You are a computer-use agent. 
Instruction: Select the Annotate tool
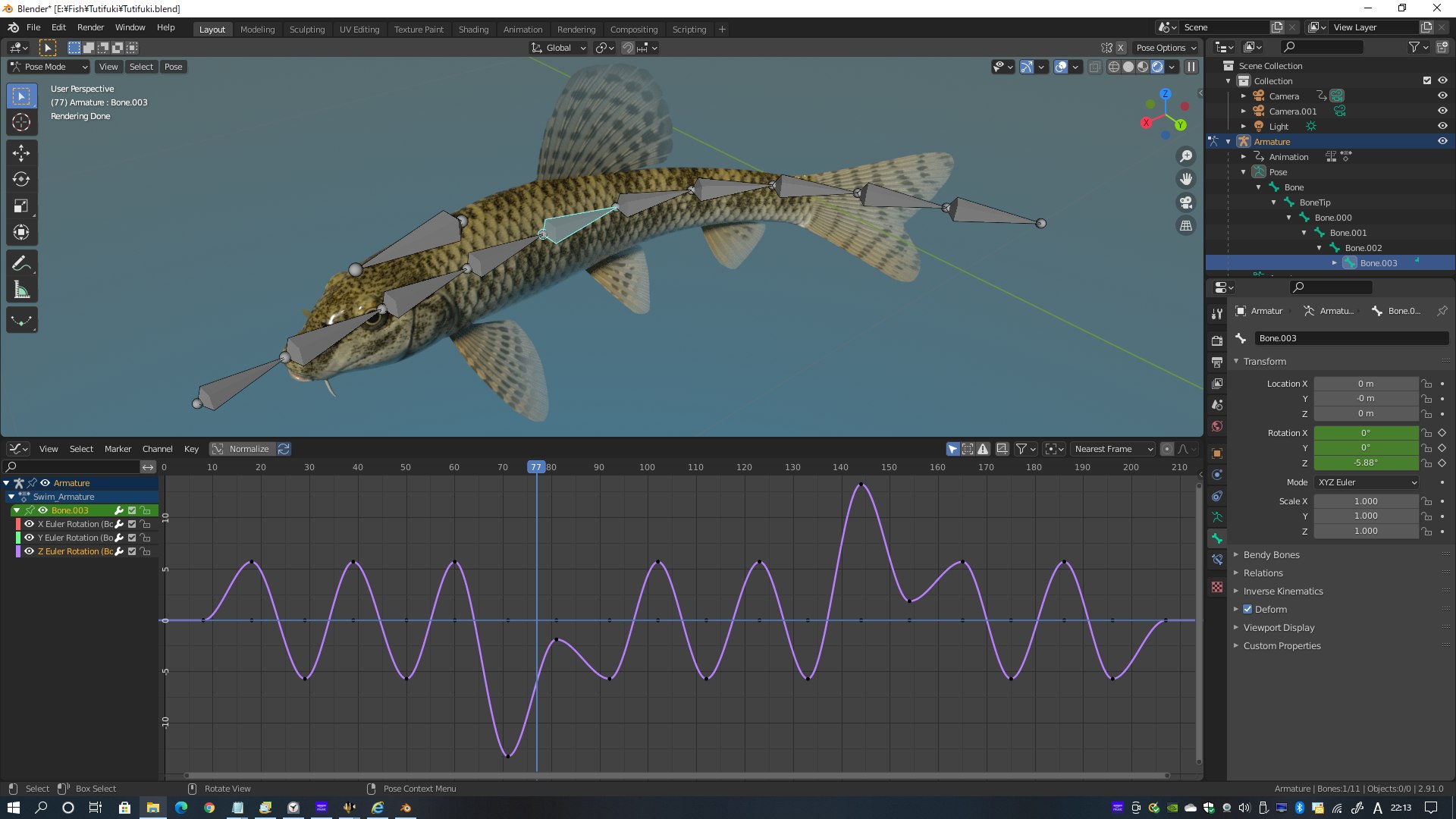[21, 264]
